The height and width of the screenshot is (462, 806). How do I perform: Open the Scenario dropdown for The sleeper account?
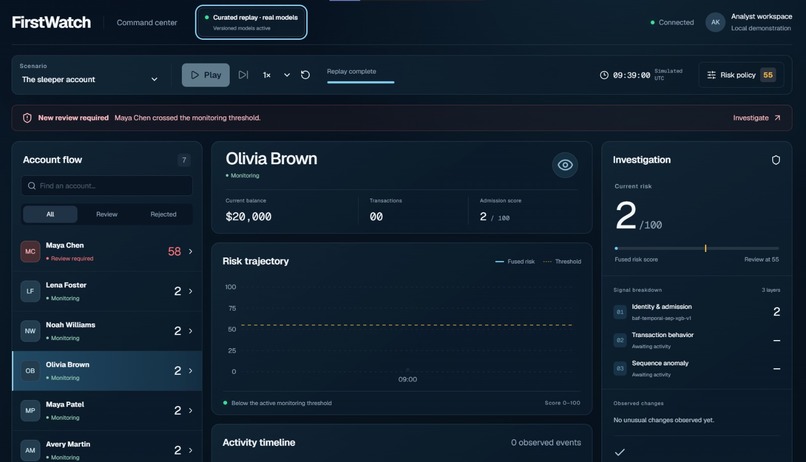coord(89,80)
